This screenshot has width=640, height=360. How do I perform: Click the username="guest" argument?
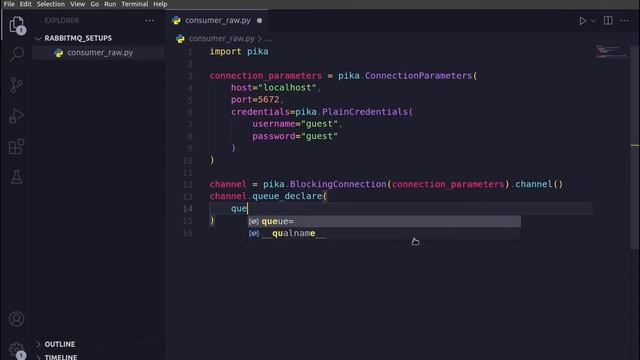tap(295, 124)
